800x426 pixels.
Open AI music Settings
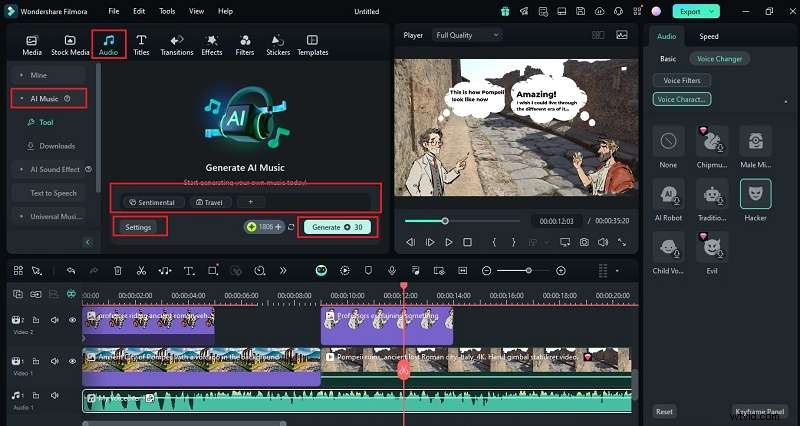tap(138, 227)
